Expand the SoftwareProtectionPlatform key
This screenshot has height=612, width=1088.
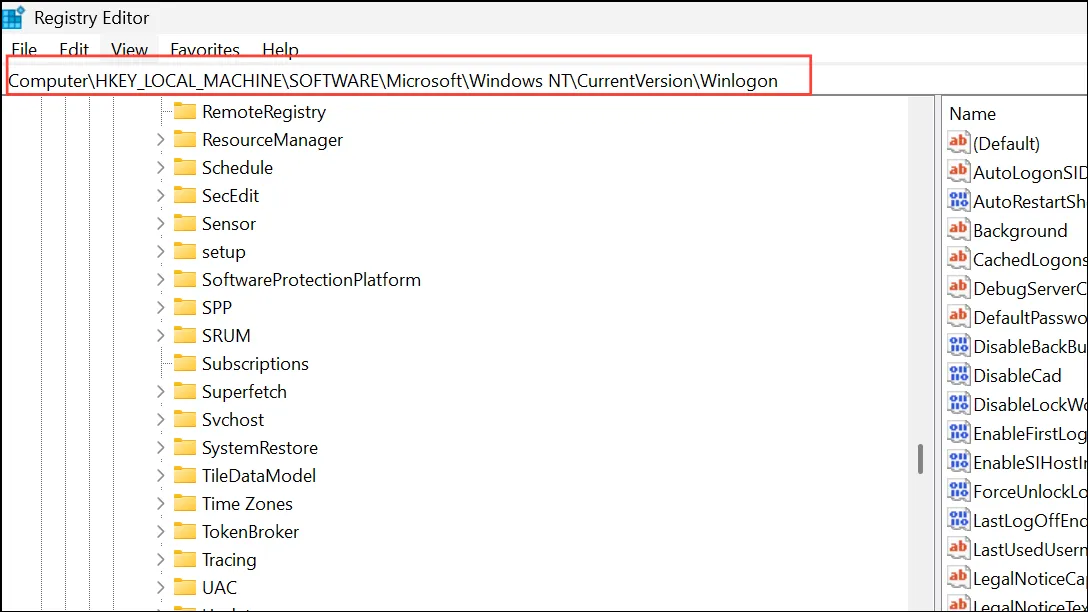(160, 280)
